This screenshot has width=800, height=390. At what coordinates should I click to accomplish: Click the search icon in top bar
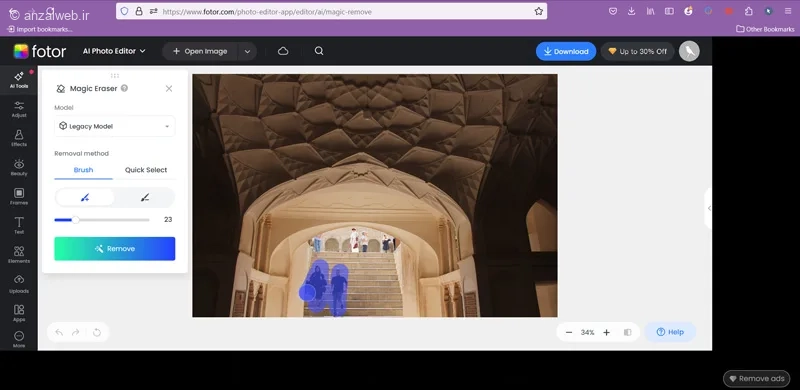(x=319, y=51)
